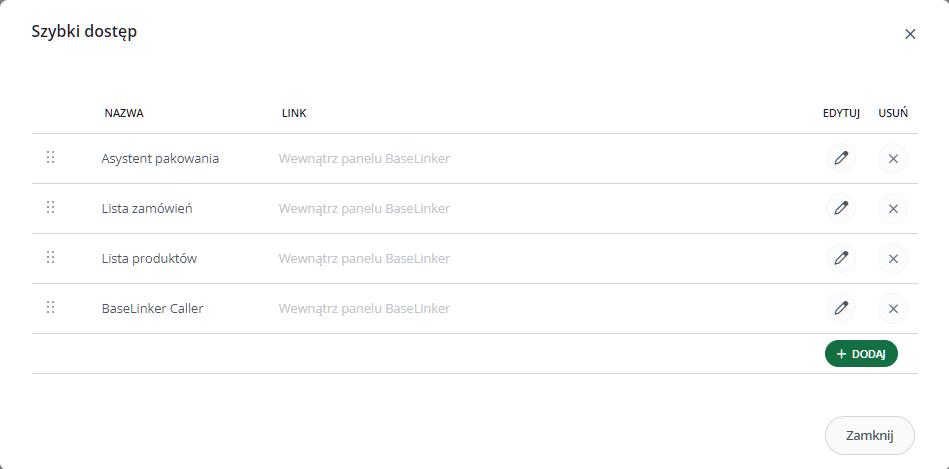This screenshot has height=469, width=949.
Task: Close dialog with the Zamknij button
Action: pos(870,435)
